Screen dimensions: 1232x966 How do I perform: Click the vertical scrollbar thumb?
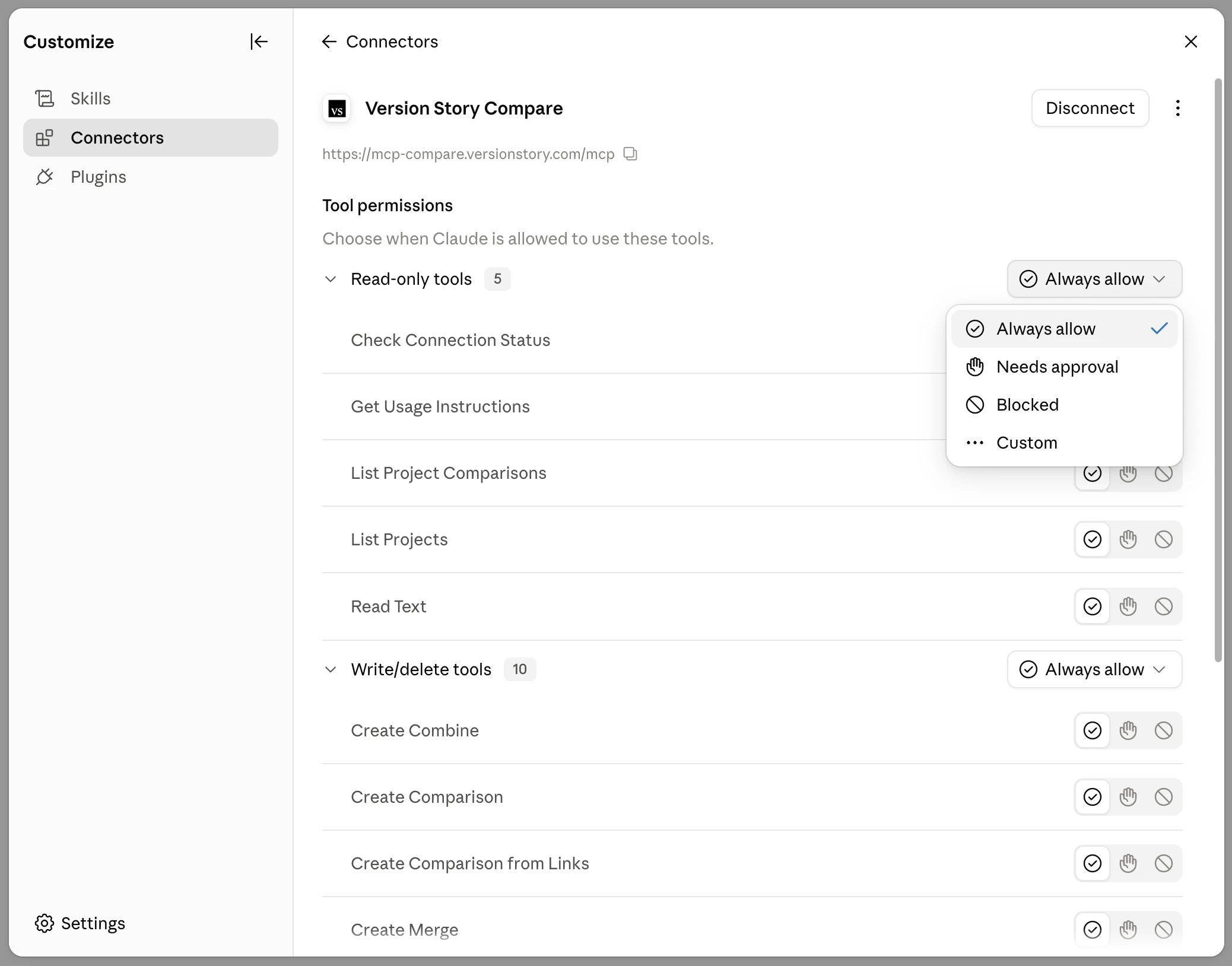coord(1218,370)
